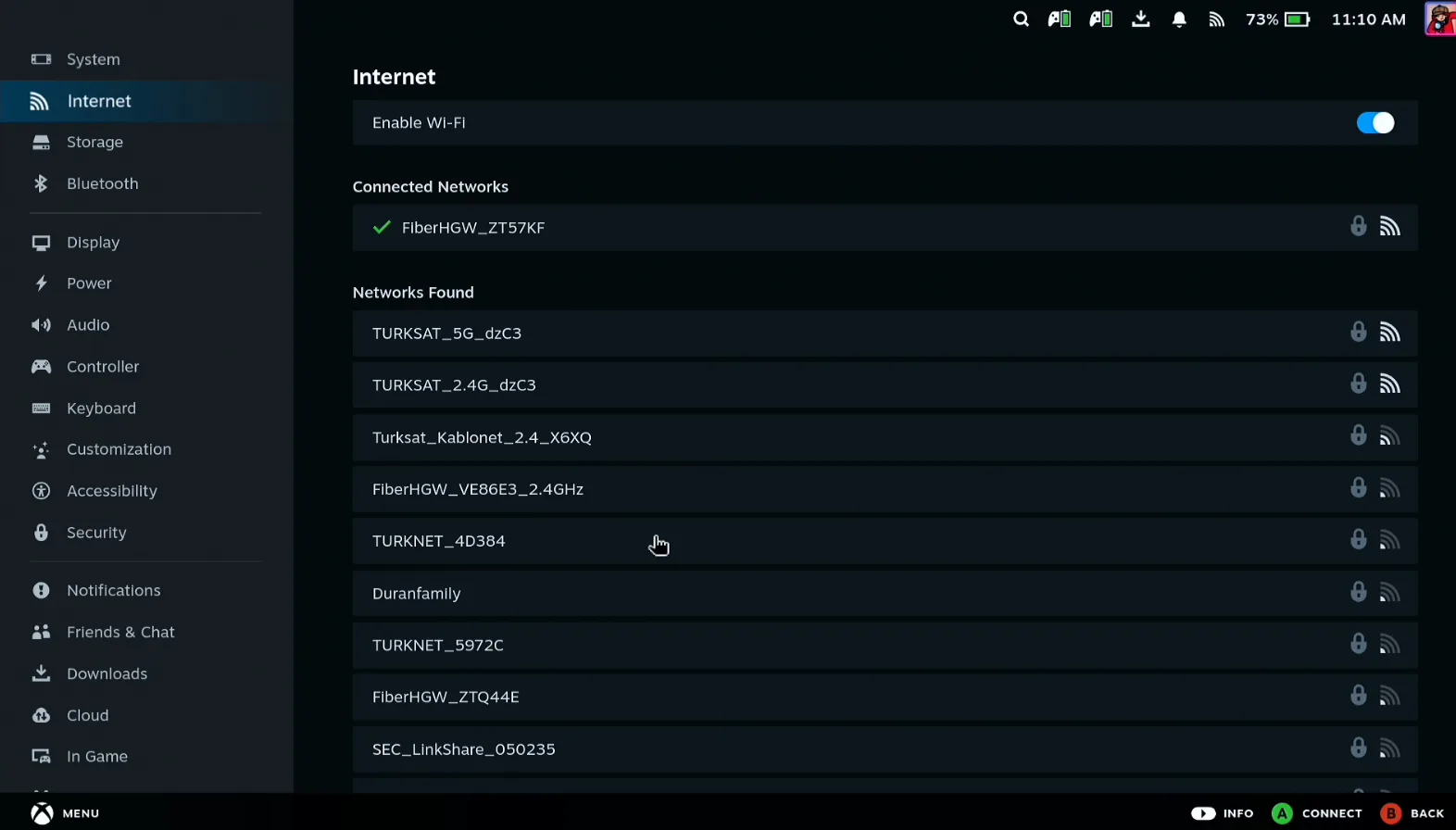The image size is (1456, 830).
Task: Click the INFO button hint
Action: (x=1223, y=813)
